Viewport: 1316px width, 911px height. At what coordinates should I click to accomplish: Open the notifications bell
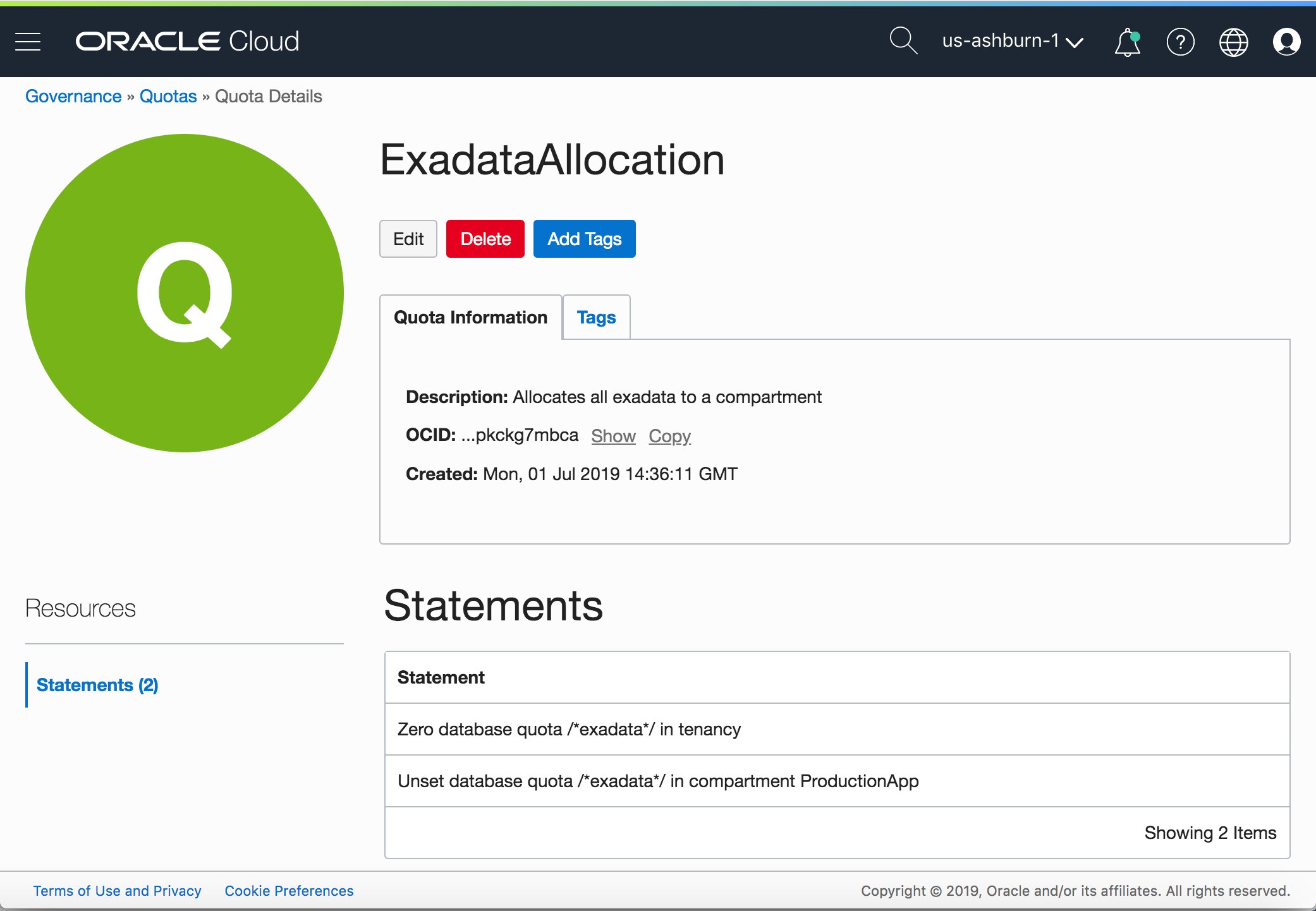tap(1126, 42)
